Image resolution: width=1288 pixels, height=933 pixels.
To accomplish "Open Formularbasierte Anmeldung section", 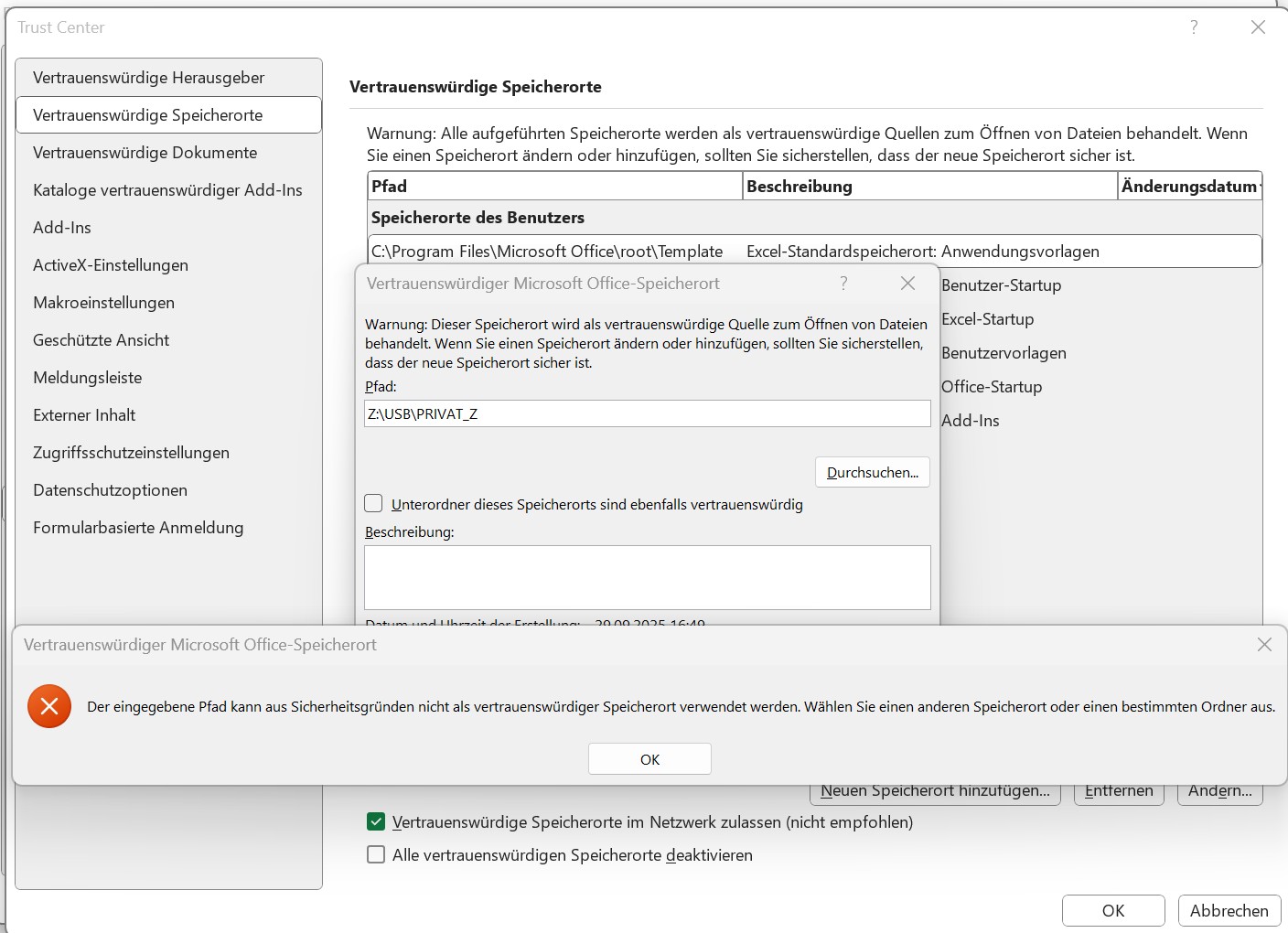I will click(169, 528).
